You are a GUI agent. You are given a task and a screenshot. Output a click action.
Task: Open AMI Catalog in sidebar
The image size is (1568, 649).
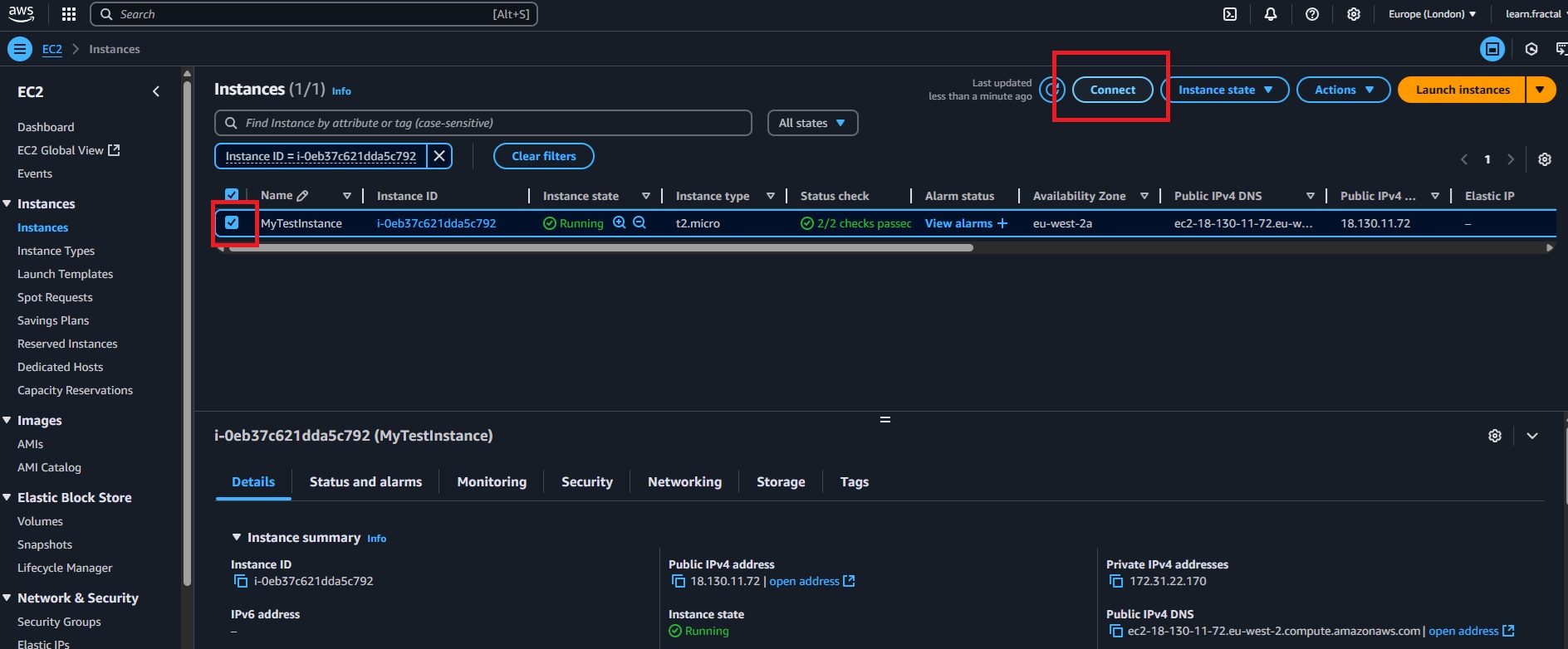(x=49, y=467)
